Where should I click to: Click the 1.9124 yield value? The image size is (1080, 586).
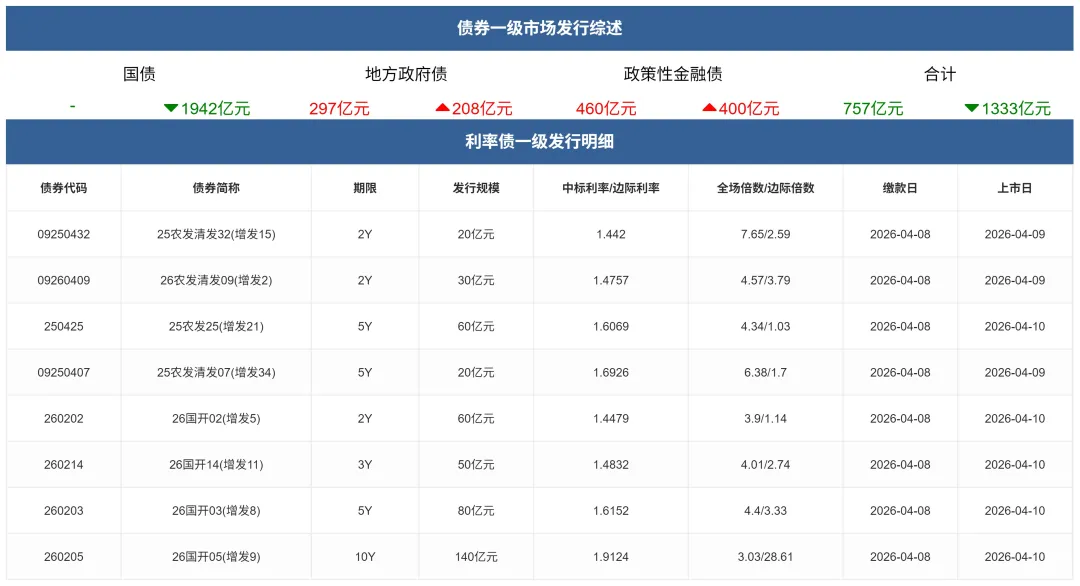pyautogui.click(x=611, y=556)
